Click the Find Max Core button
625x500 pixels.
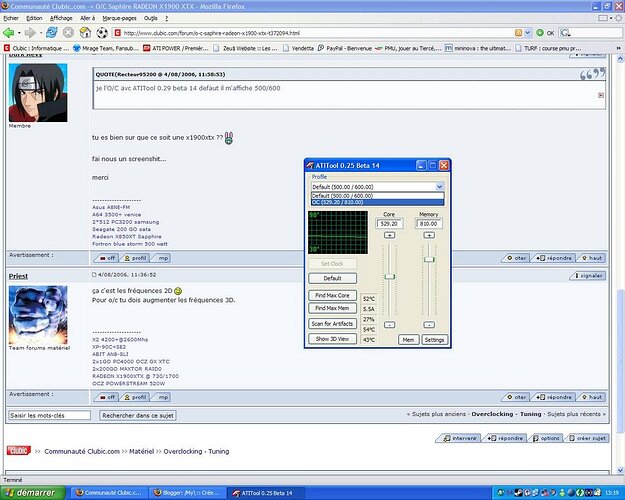pos(332,296)
